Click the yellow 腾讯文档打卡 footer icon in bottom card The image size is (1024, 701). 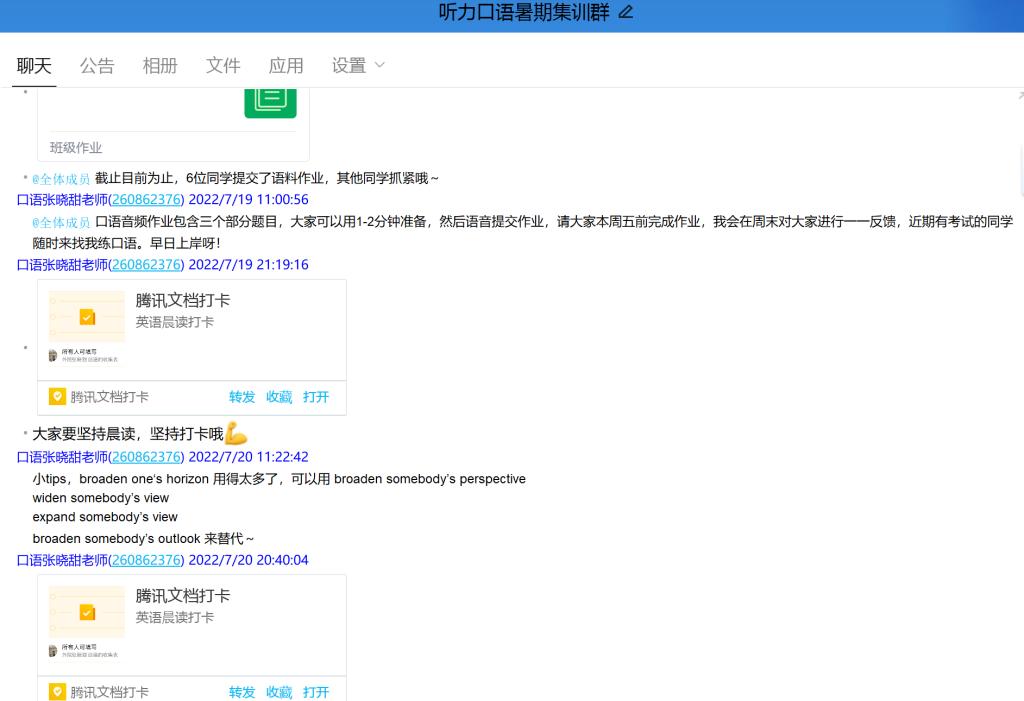[x=58, y=692]
